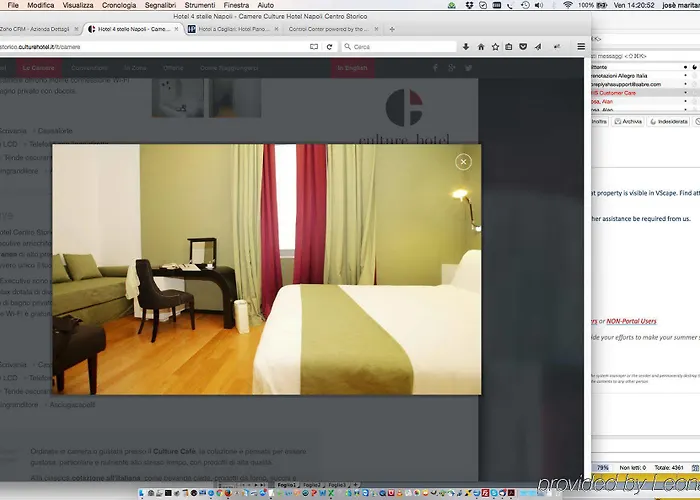Image resolution: width=700 pixels, height=500 pixels.
Task: Switch to Hotel a Cagliari tab
Action: point(234,29)
